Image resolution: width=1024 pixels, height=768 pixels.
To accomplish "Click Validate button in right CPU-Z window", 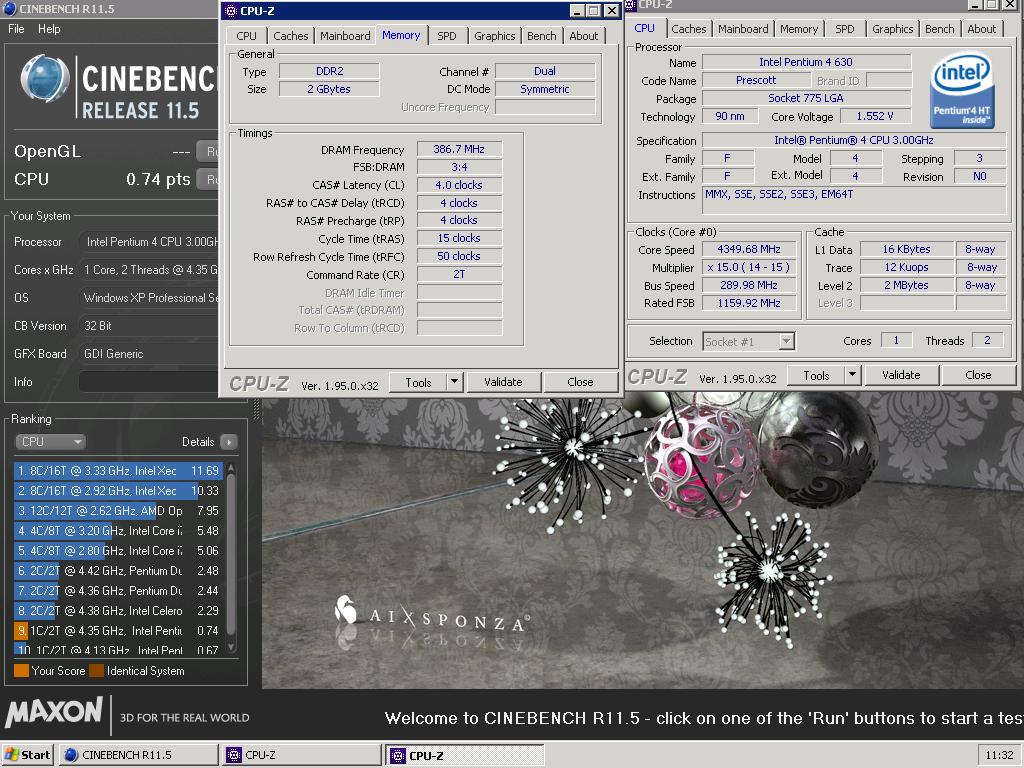I will click(x=901, y=375).
